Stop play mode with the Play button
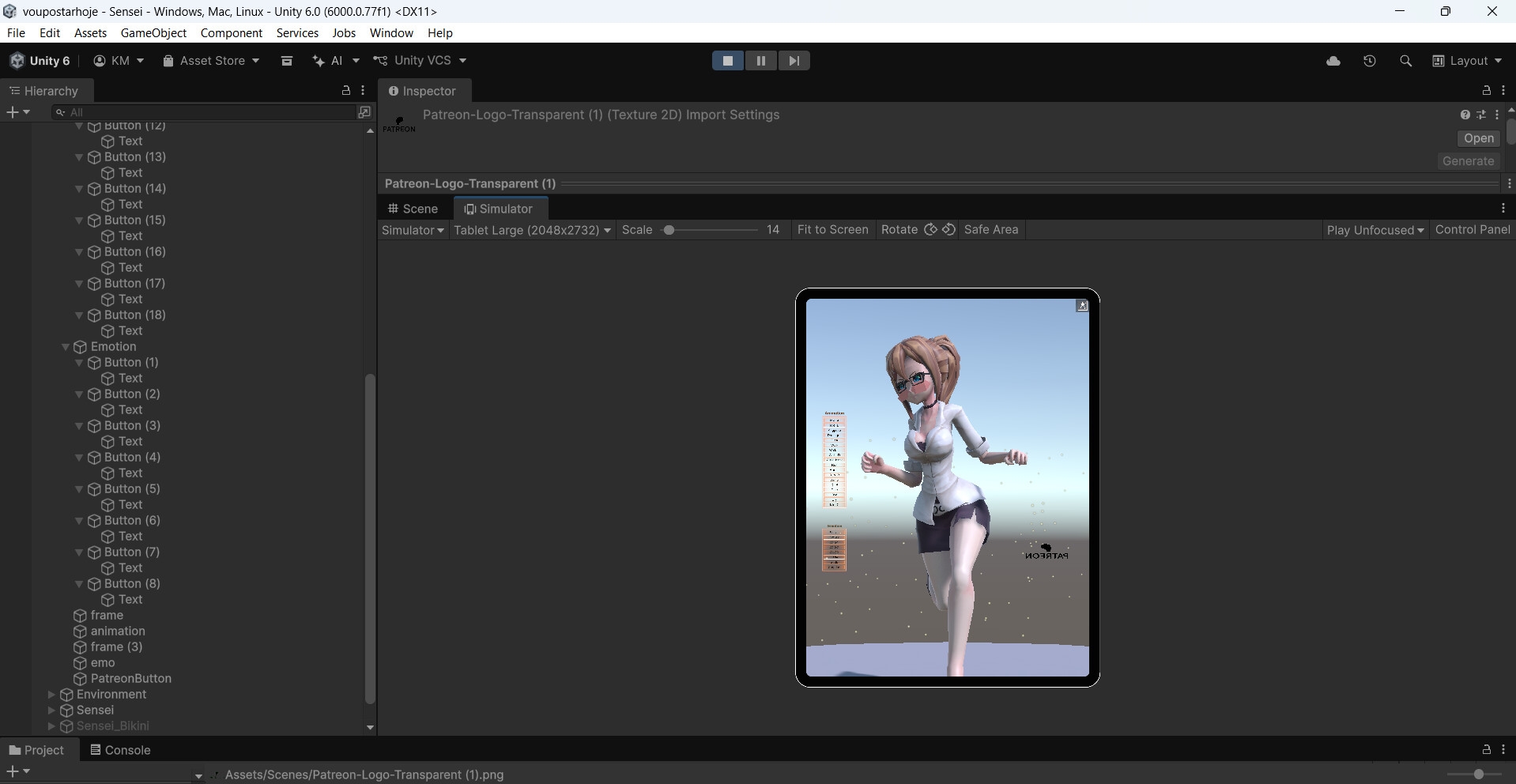This screenshot has height=784, width=1516. tap(728, 61)
